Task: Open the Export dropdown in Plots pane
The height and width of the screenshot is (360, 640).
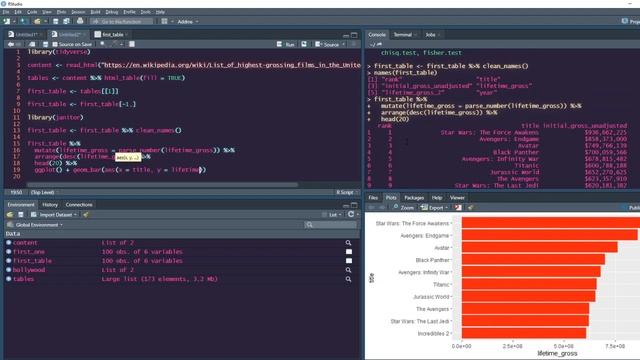Action: (435, 208)
